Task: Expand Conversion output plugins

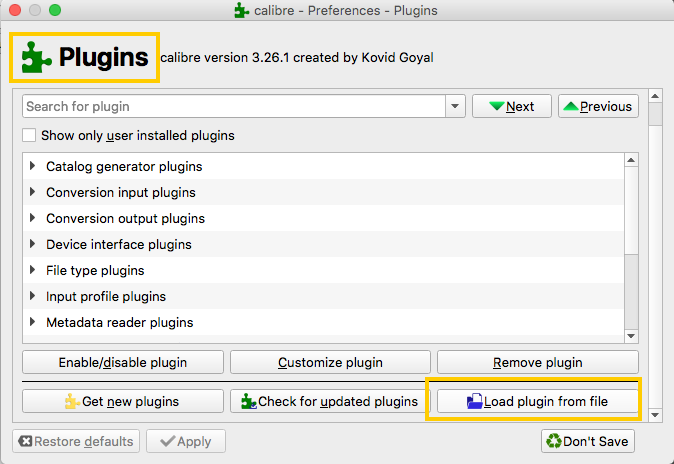Action: (x=32, y=218)
